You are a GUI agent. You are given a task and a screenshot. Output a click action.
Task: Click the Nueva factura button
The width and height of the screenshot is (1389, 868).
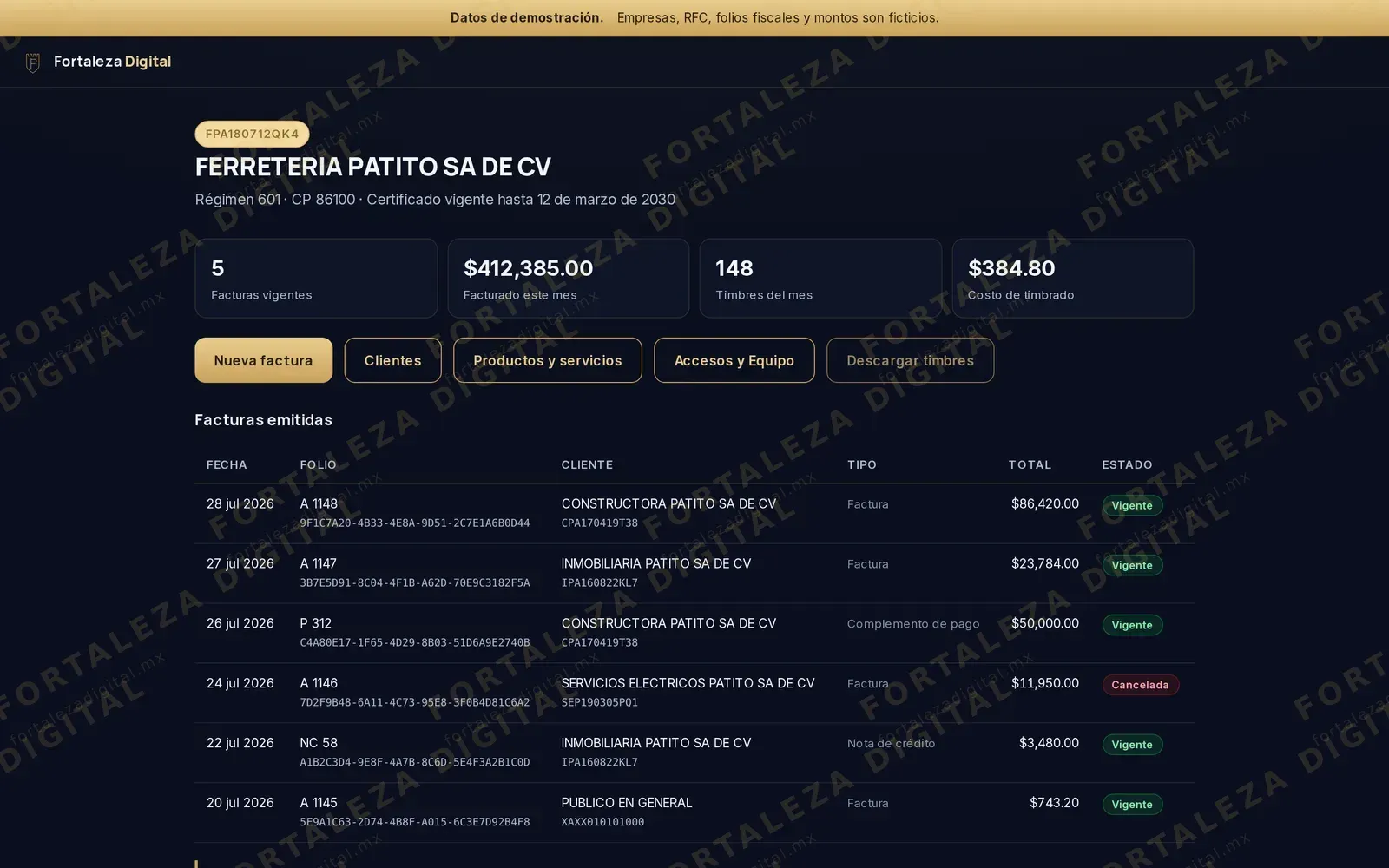tap(263, 360)
